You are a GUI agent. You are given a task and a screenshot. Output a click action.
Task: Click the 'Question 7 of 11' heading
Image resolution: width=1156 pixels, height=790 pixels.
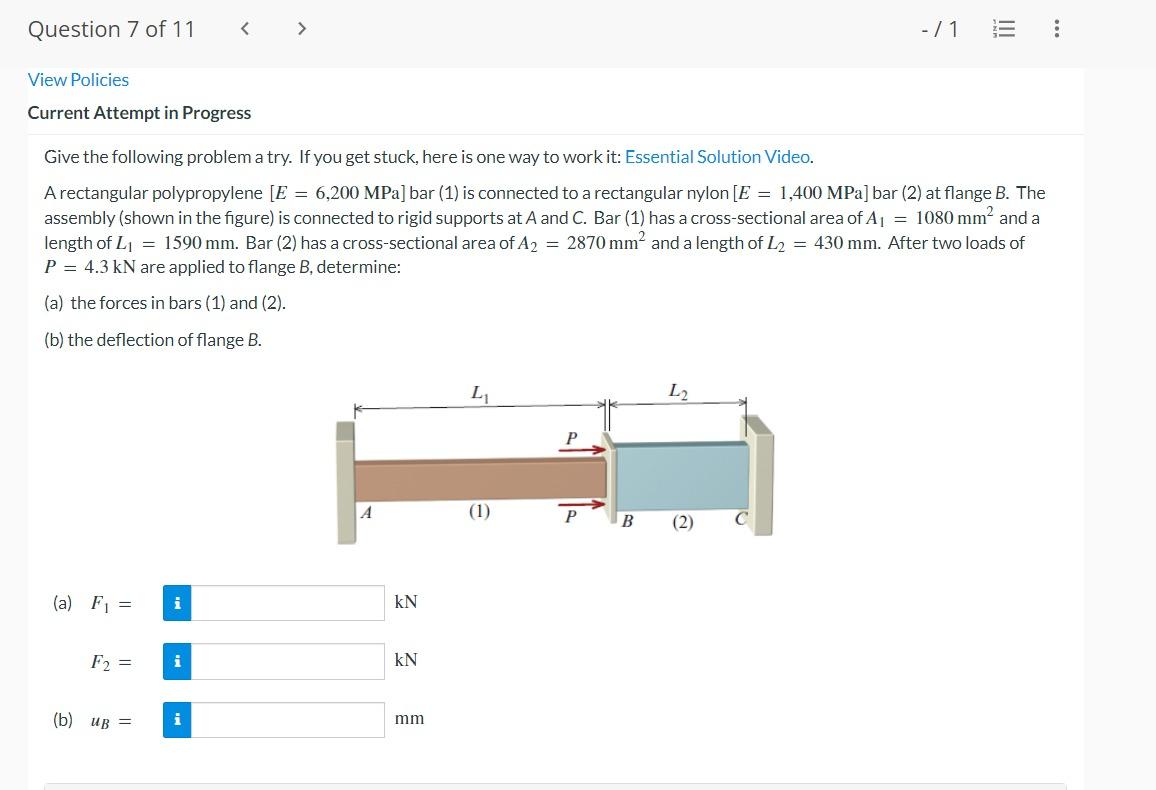click(111, 29)
